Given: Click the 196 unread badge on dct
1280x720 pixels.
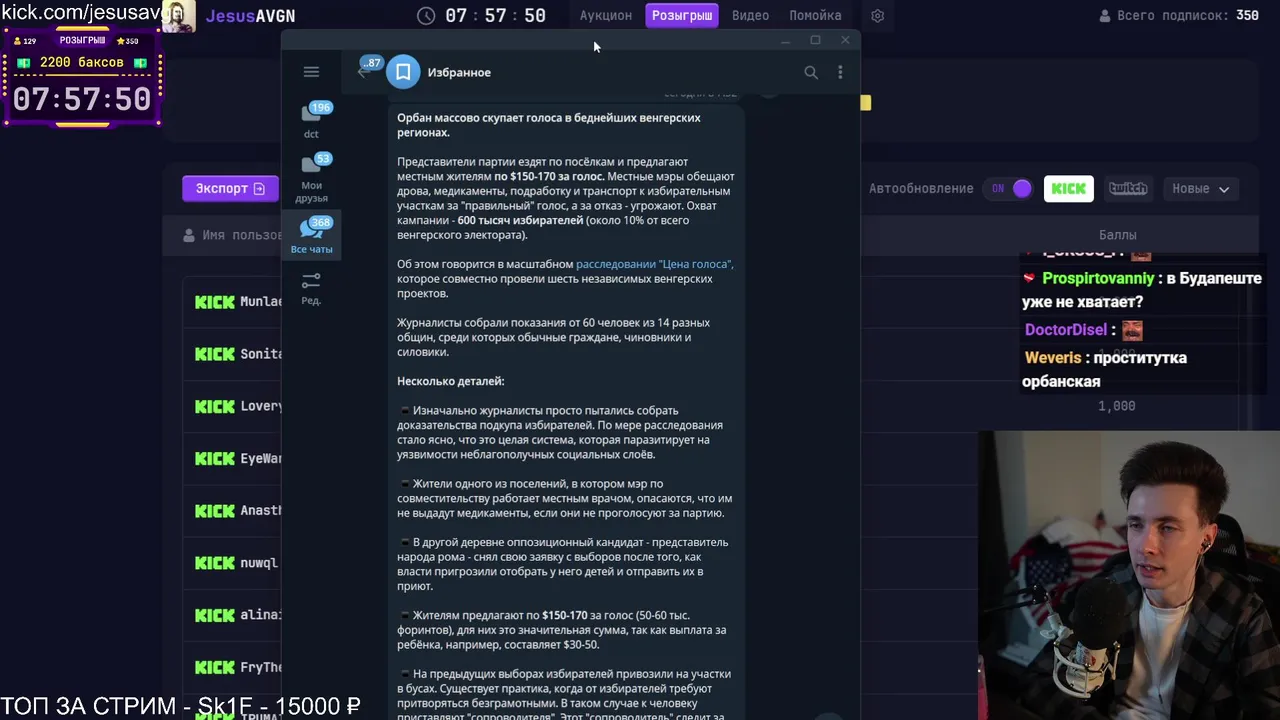Looking at the screenshot, I should (x=320, y=107).
